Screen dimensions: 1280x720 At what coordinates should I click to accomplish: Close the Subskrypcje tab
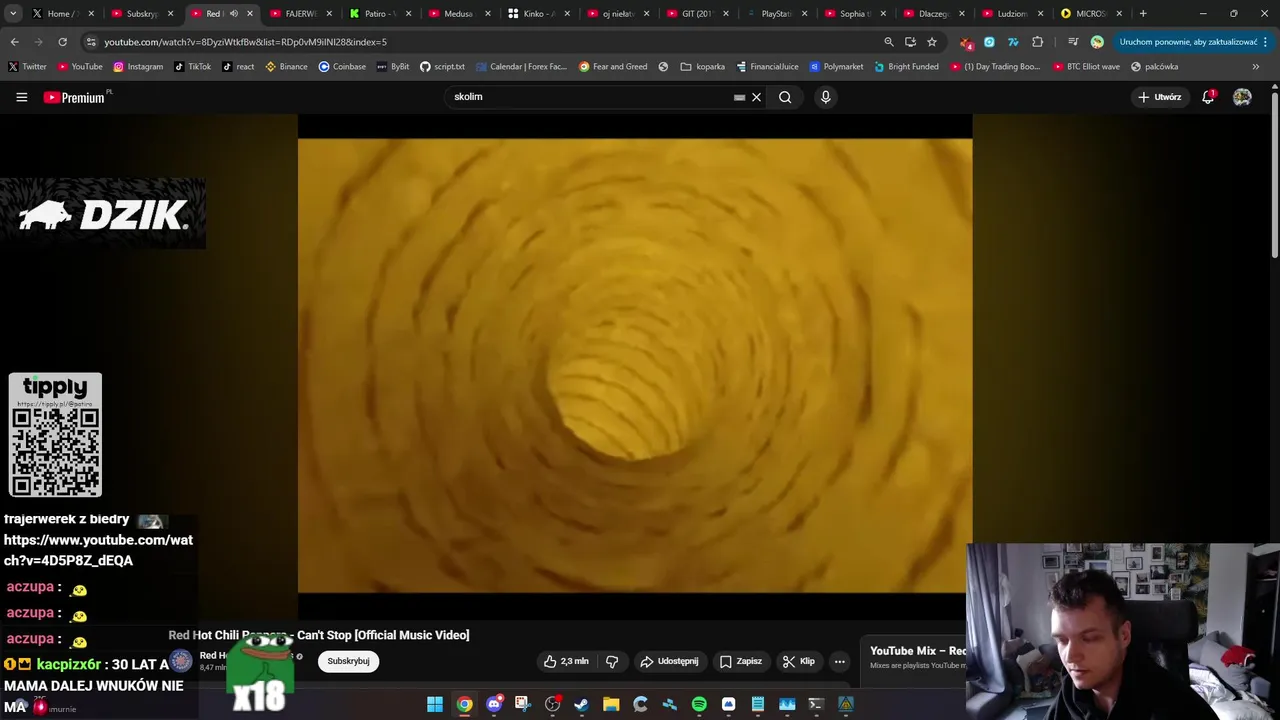pos(170,14)
